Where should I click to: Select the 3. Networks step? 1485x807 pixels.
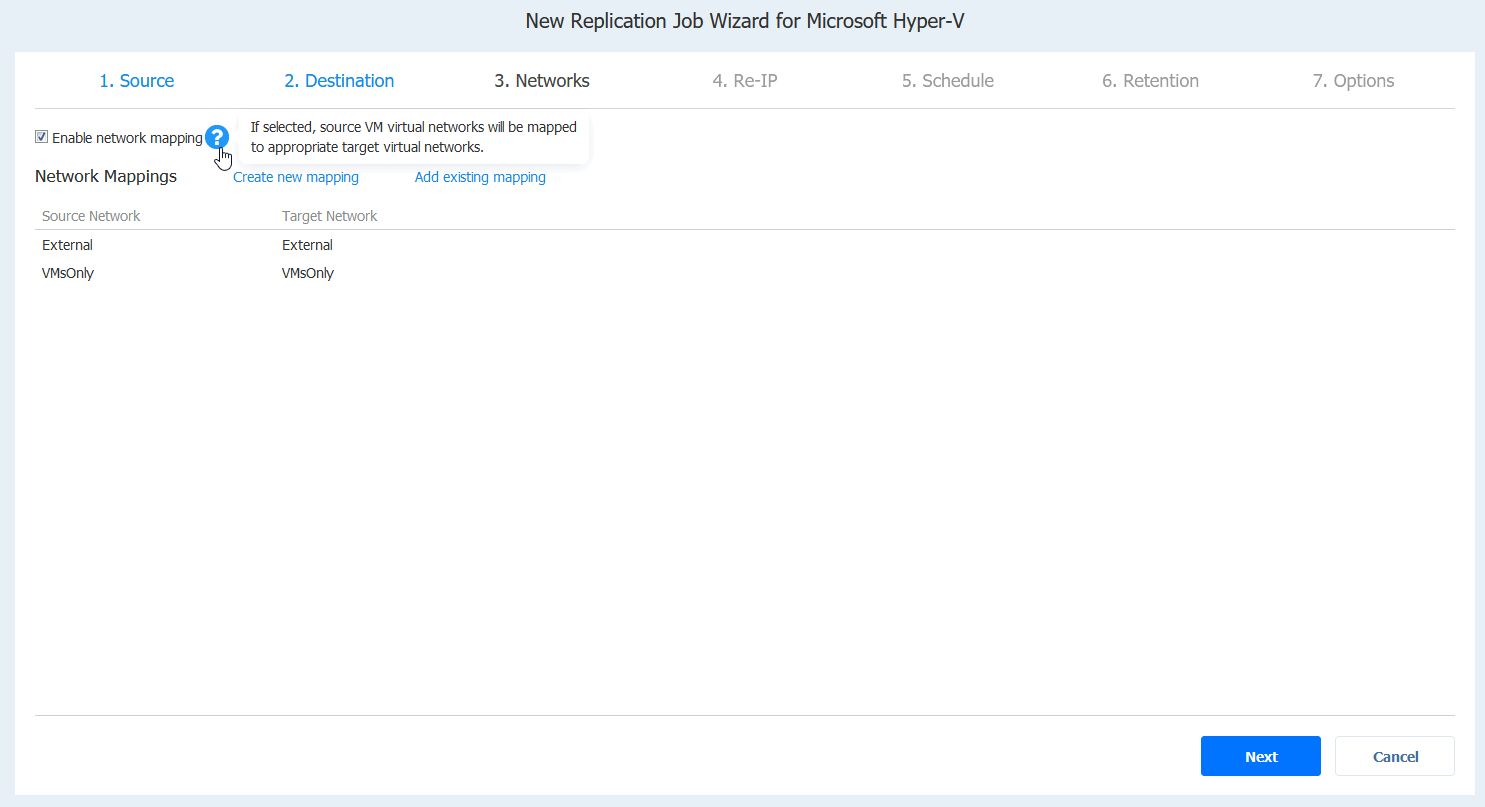coord(542,81)
